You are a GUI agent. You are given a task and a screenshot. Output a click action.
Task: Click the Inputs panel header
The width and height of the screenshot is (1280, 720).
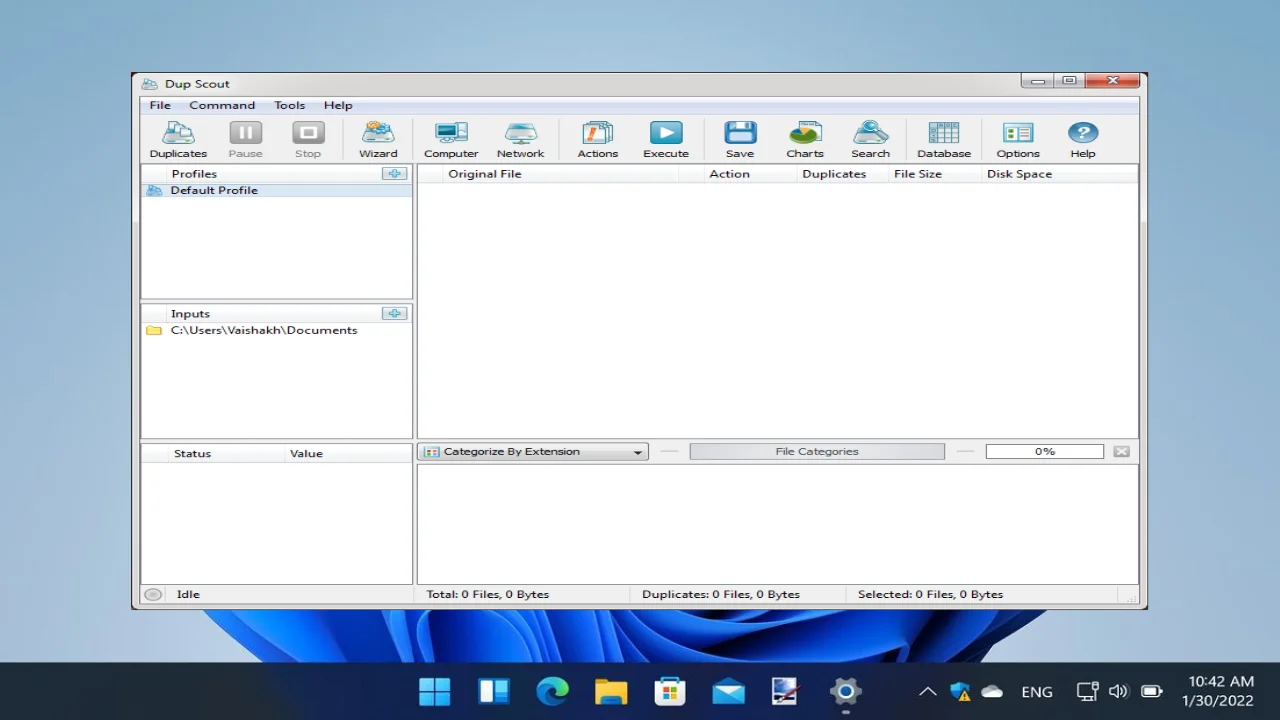coord(190,314)
